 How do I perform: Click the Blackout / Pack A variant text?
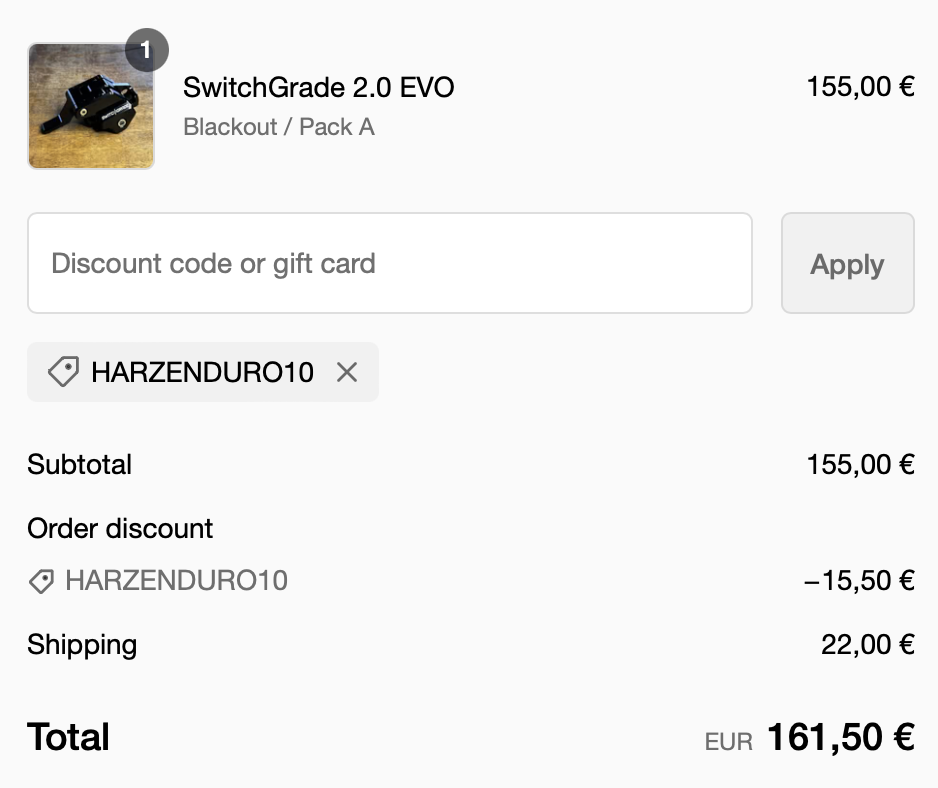click(x=279, y=127)
